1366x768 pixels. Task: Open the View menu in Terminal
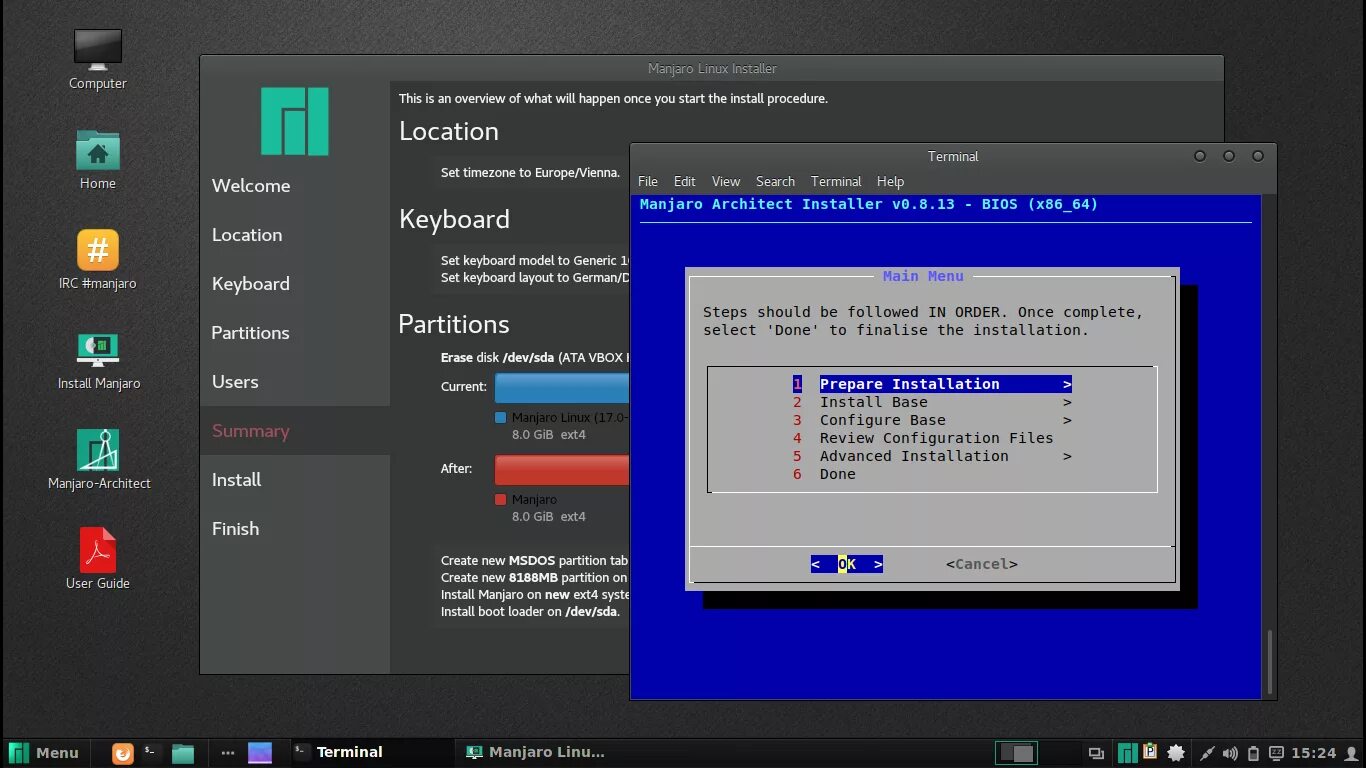(726, 181)
